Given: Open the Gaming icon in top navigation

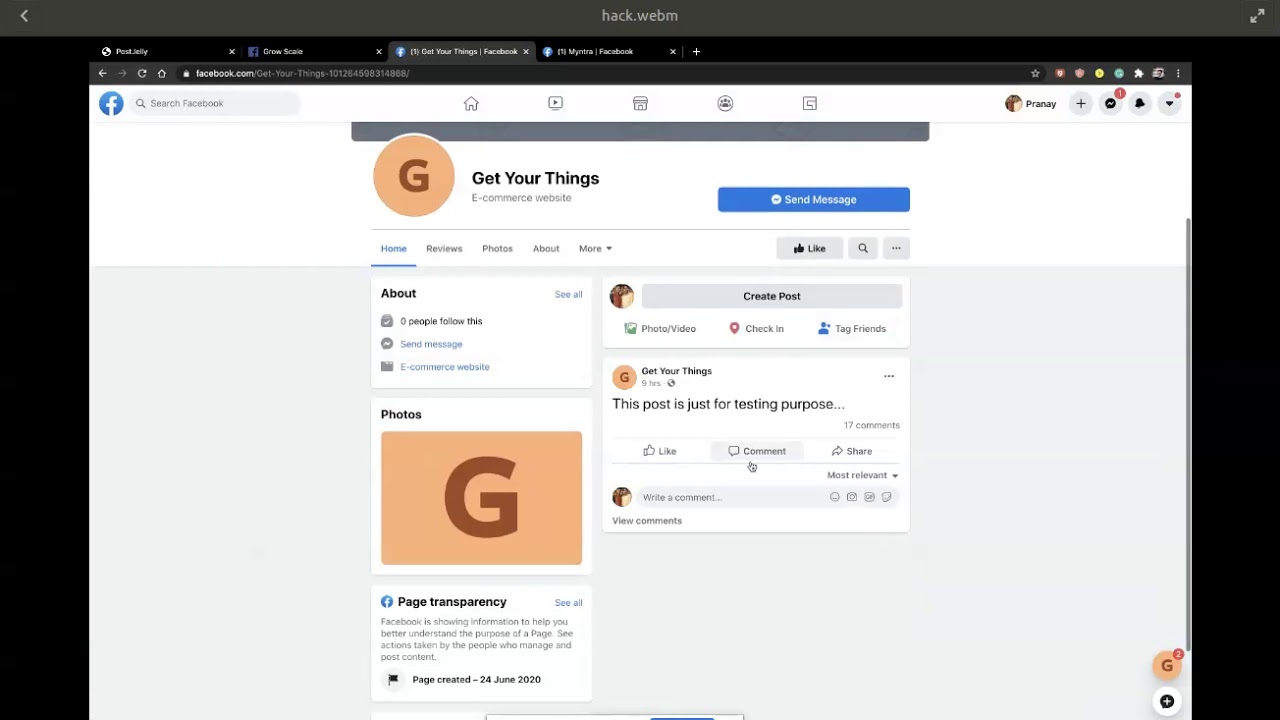Looking at the screenshot, I should [810, 103].
